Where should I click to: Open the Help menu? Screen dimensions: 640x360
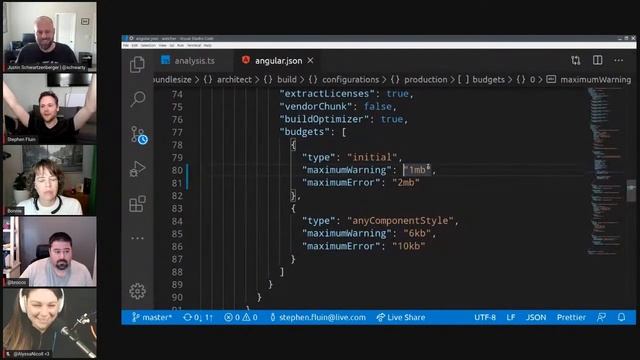[x=207, y=45]
